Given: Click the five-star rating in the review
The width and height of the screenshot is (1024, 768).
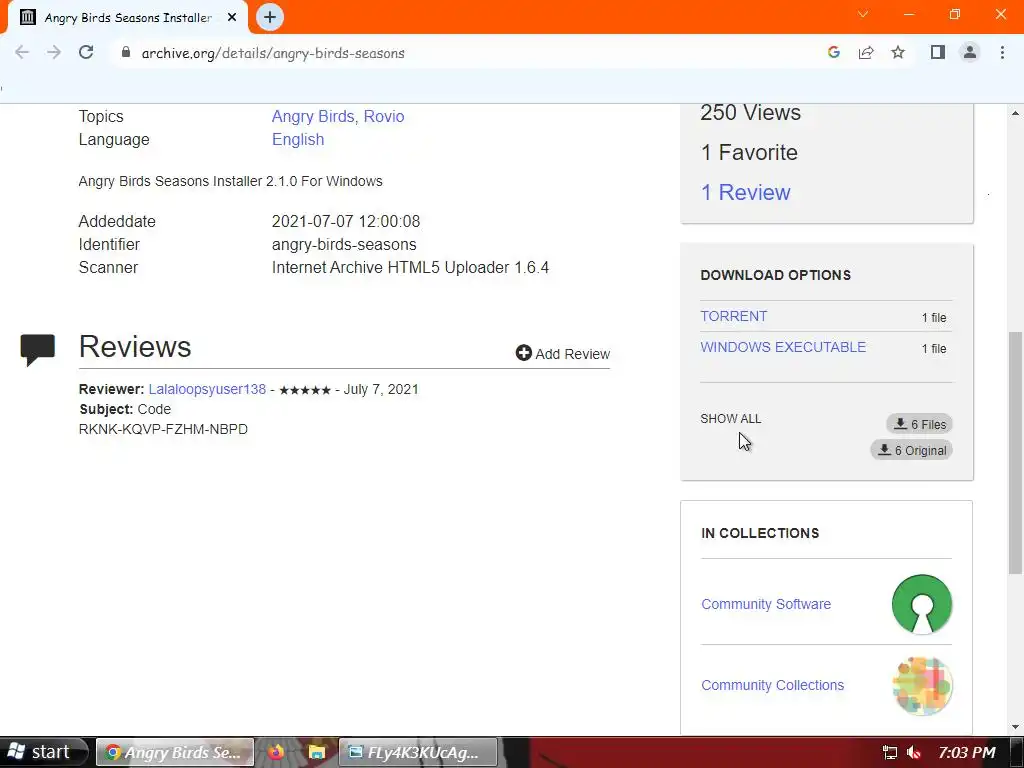Looking at the screenshot, I should tap(305, 390).
